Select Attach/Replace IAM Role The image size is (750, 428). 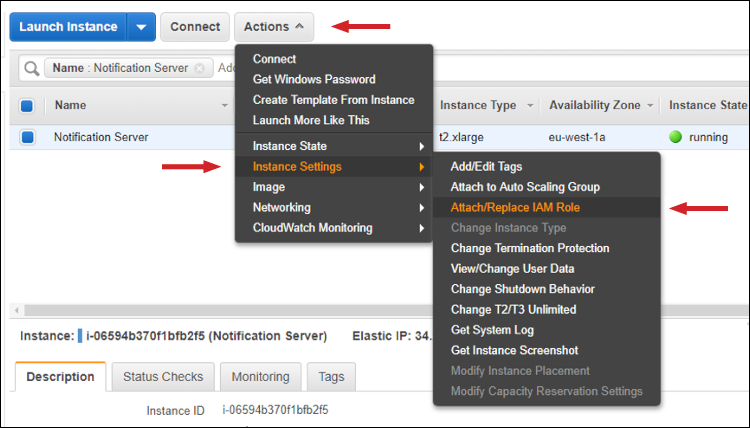(515, 207)
